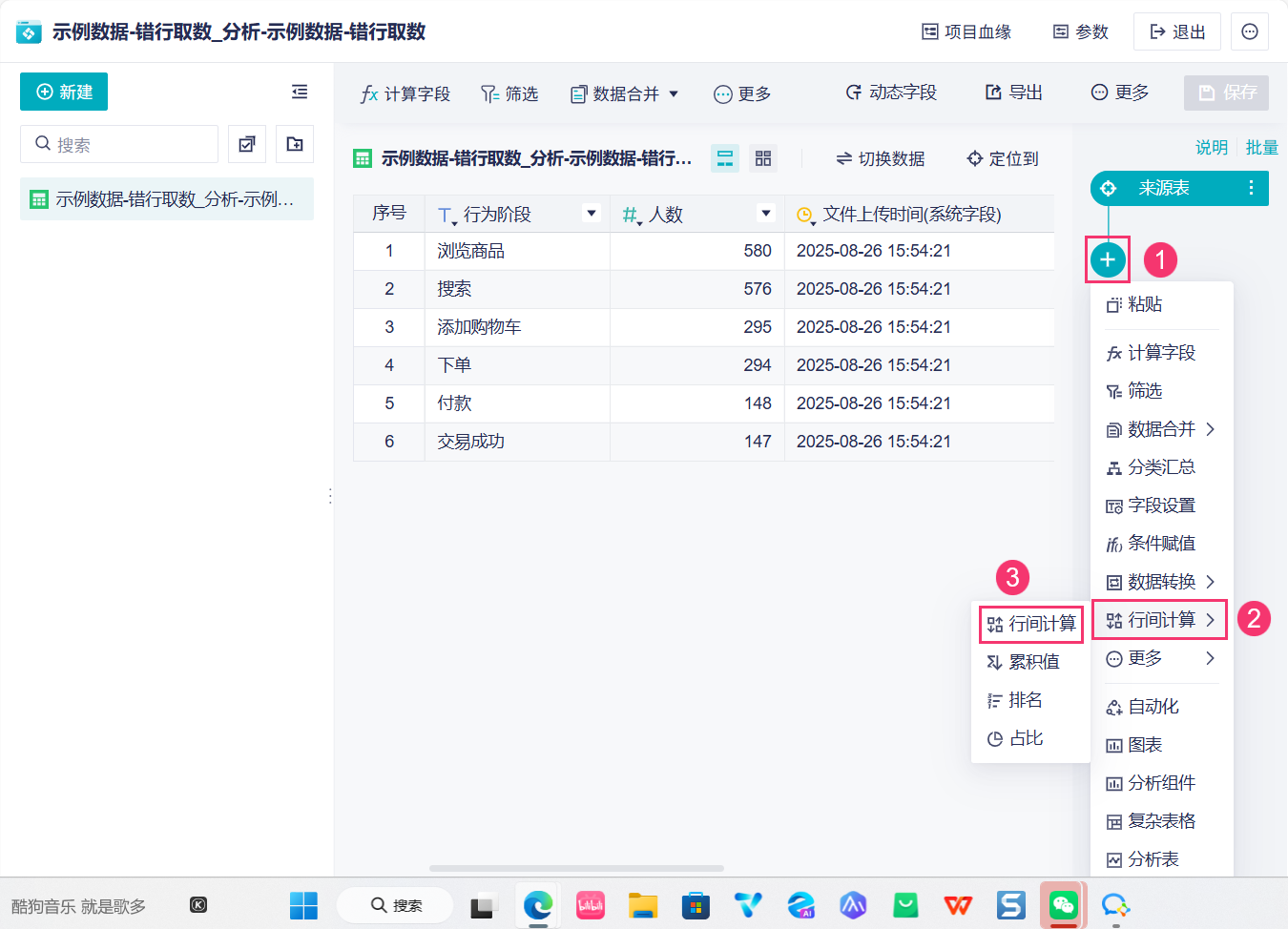Expand 数据合并 submenu in step menu
The width and height of the screenshot is (1288, 929).
(1162, 429)
